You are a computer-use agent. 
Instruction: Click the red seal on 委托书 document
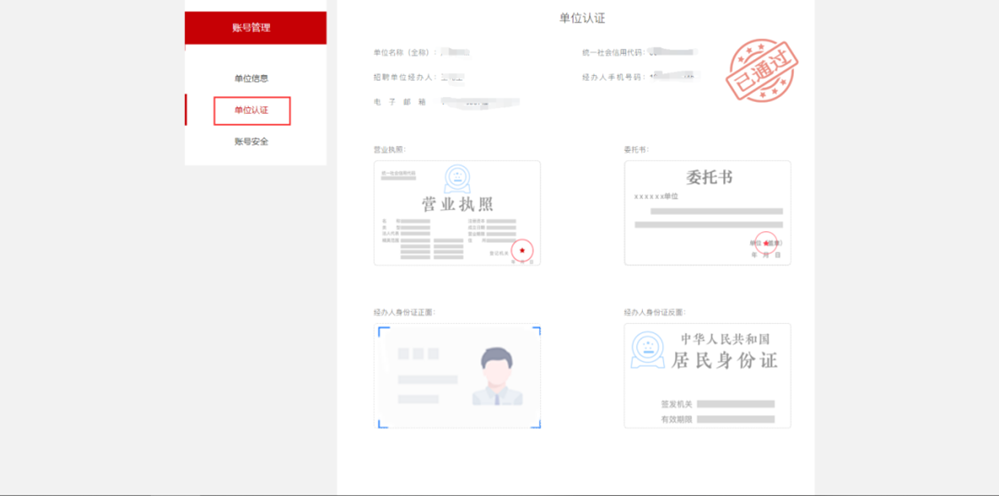tap(766, 243)
